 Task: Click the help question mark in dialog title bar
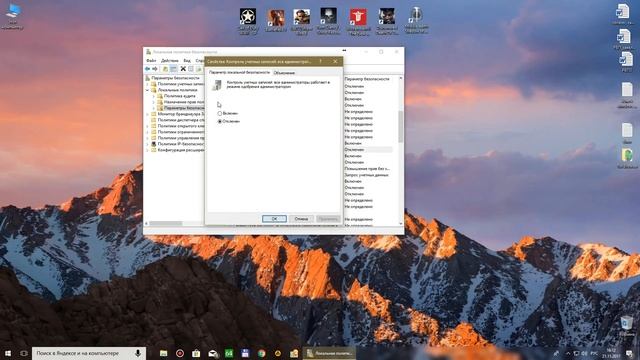(x=320, y=61)
